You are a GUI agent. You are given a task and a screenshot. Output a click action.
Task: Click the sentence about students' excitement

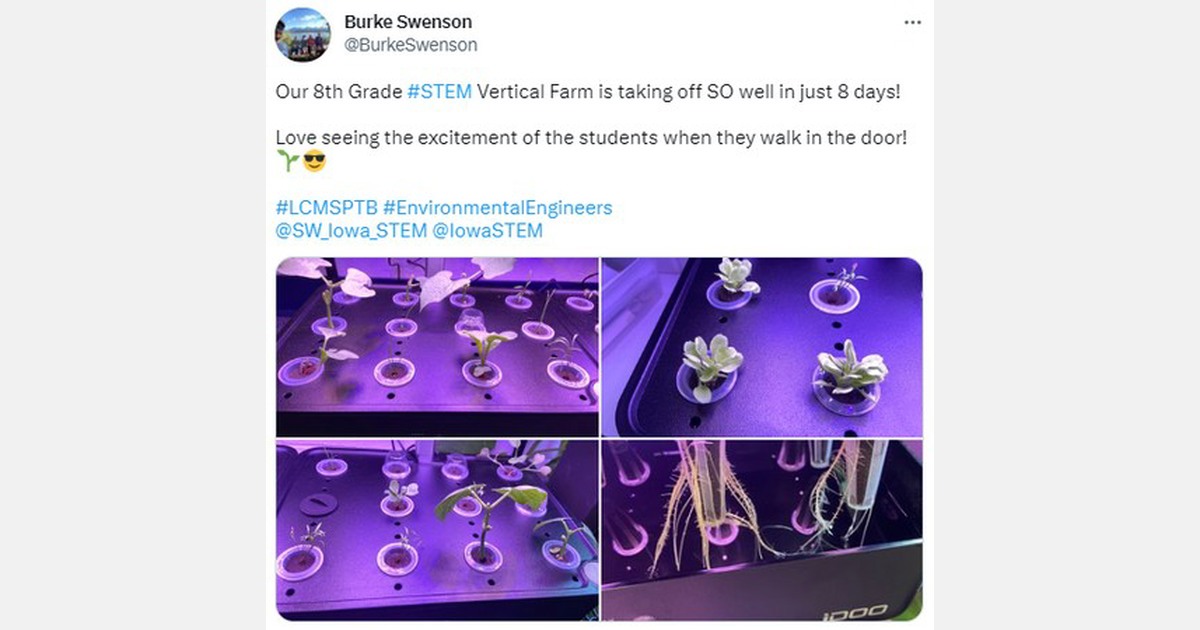(x=591, y=138)
